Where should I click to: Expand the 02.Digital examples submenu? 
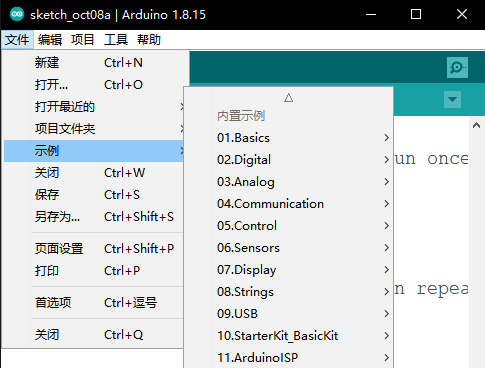[289, 160]
